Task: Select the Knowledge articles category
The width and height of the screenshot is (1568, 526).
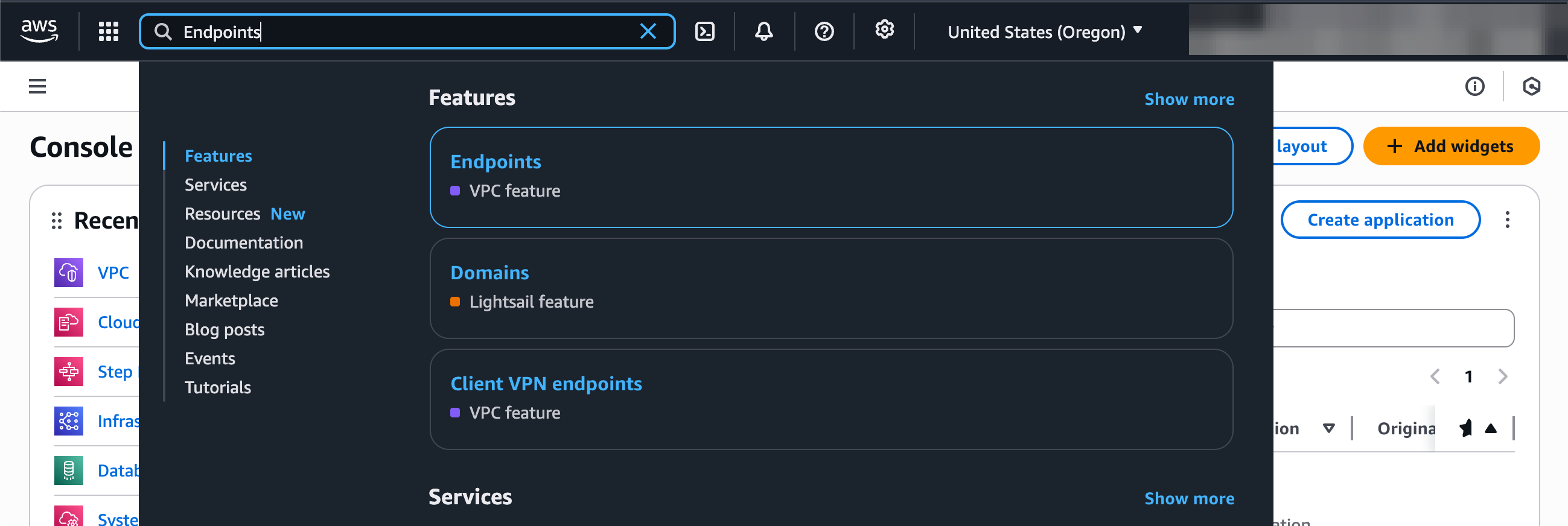Action: 257,272
